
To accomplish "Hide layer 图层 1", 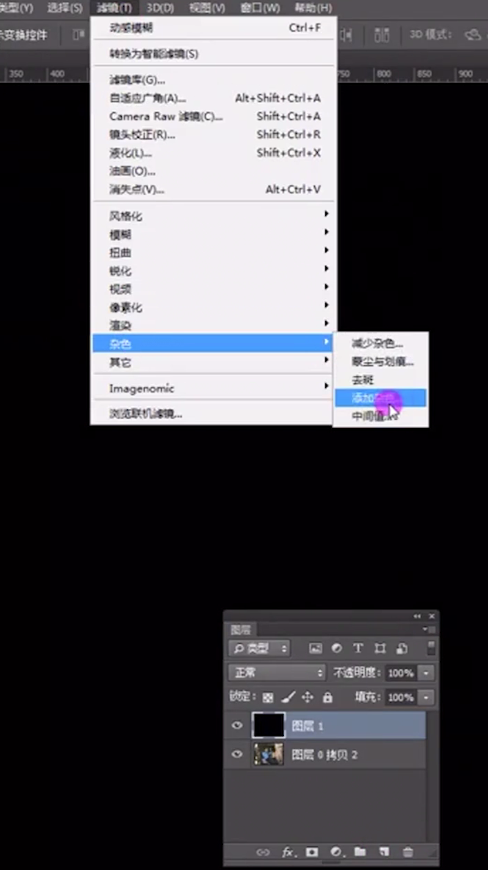I will click(237, 725).
